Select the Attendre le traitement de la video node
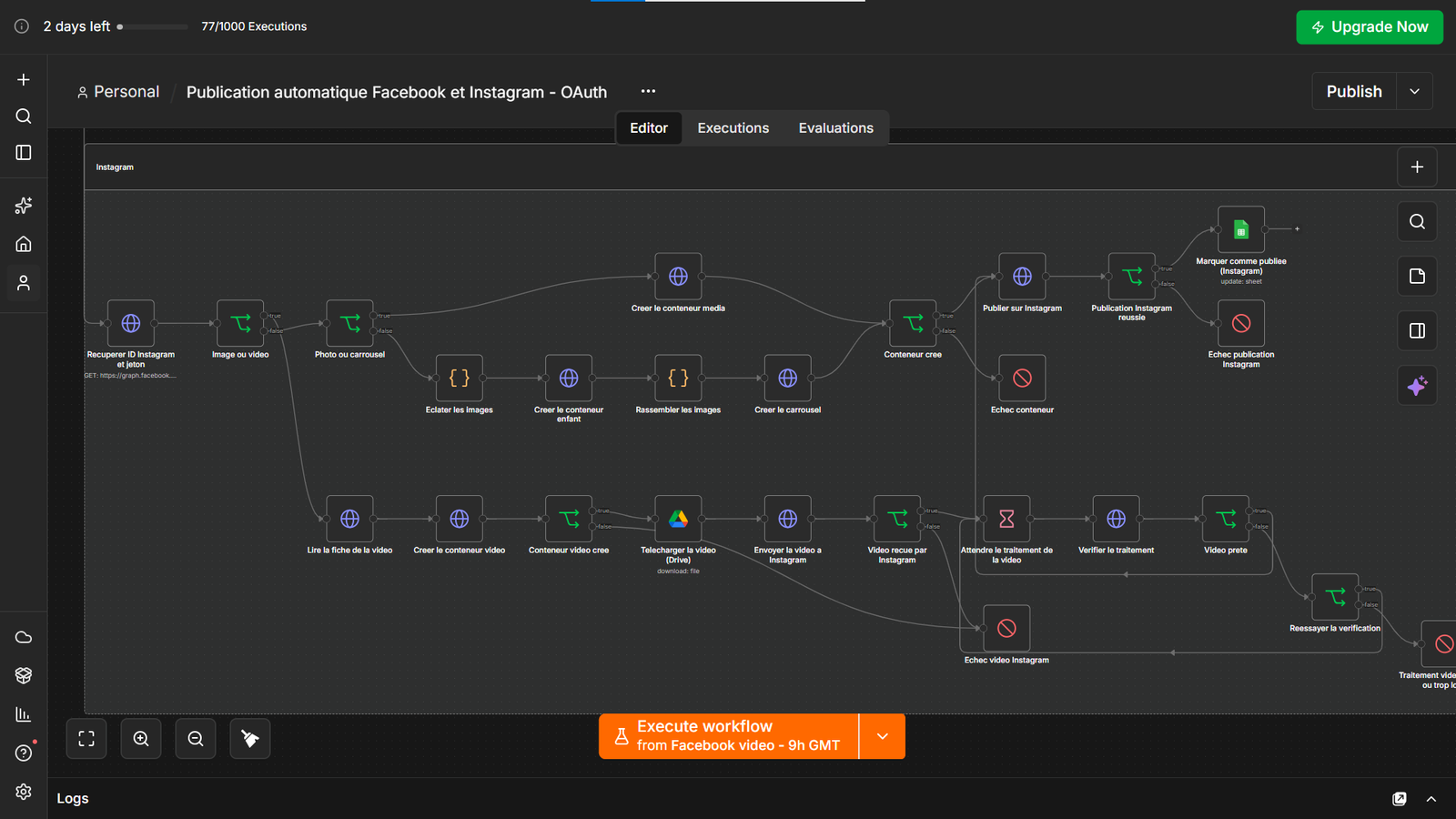1456x819 pixels. coord(1006,519)
